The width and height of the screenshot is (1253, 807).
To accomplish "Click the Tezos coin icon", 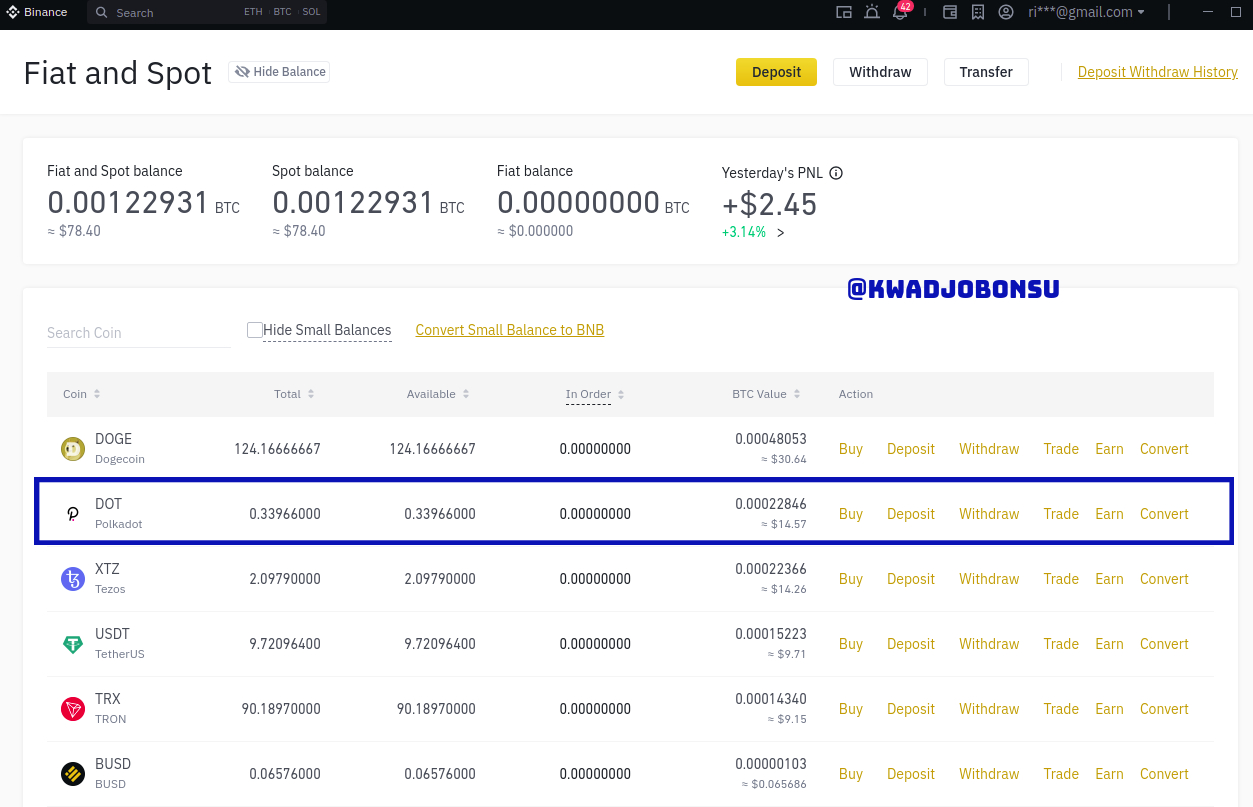I will click(x=73, y=579).
